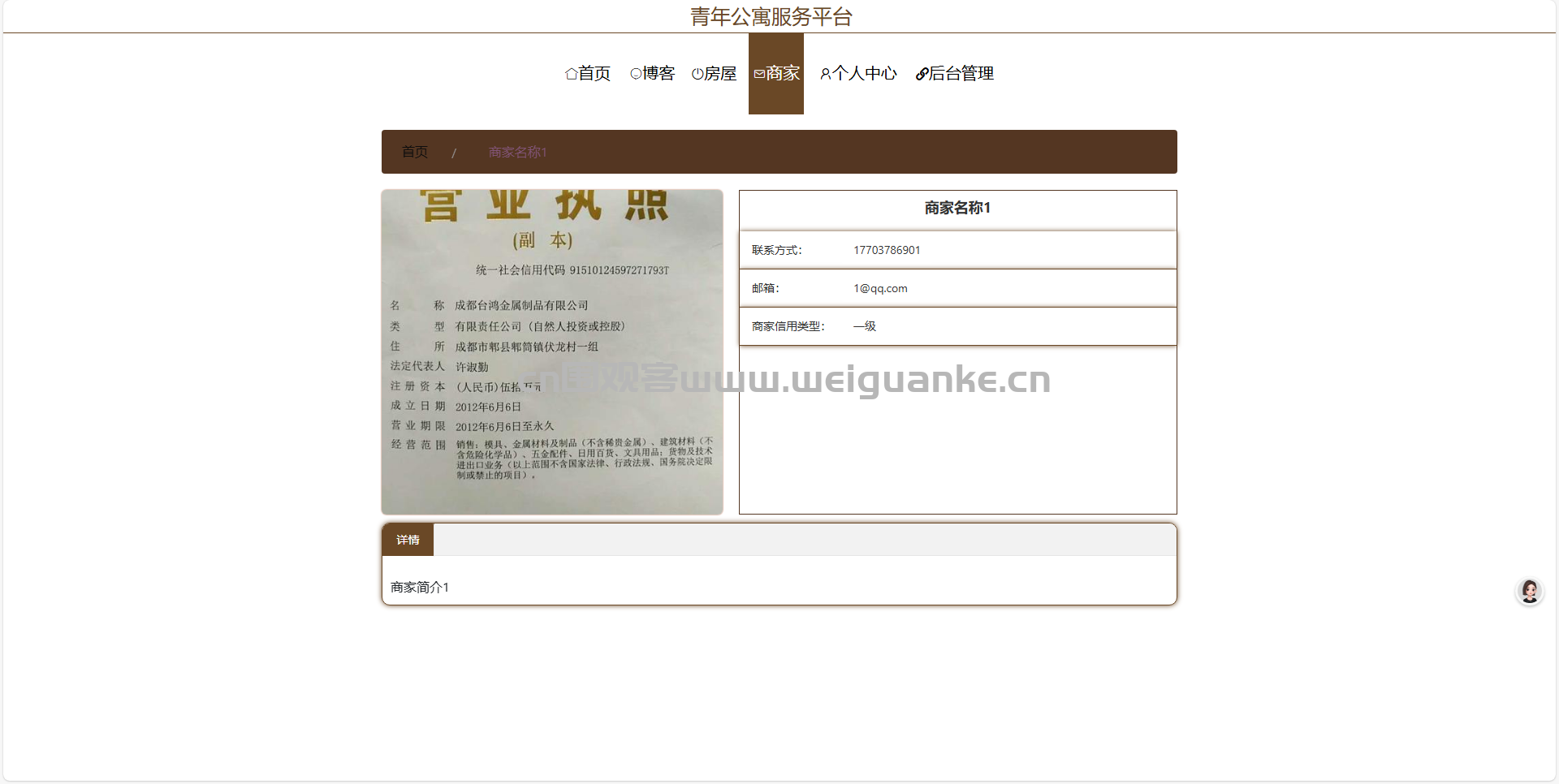Click the phone number 17703786901

click(x=887, y=250)
